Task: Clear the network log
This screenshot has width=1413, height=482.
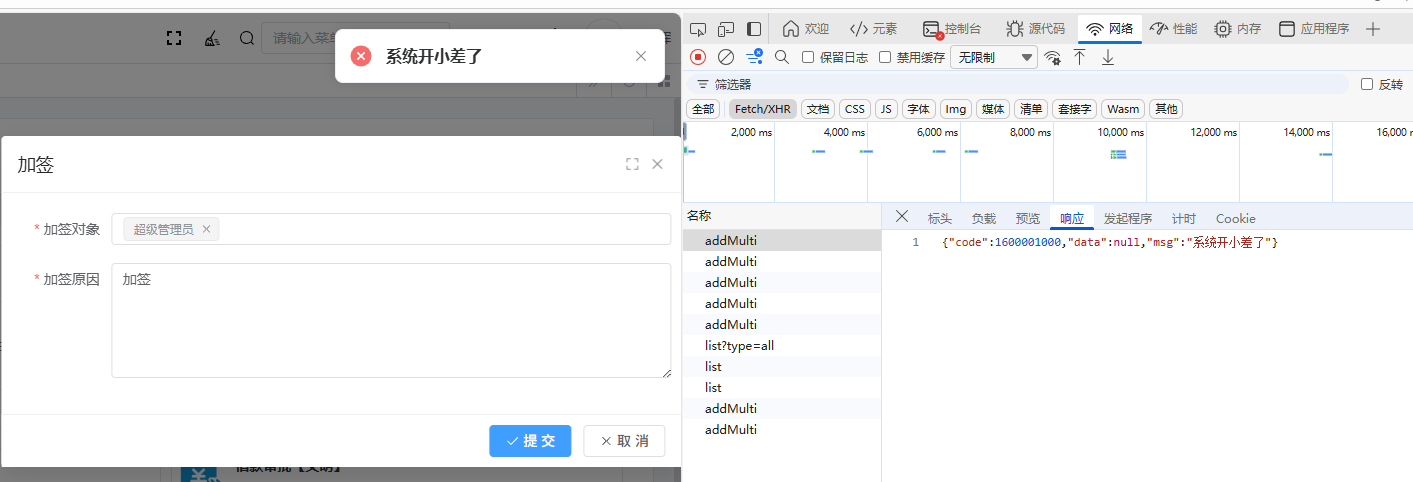Action: [726, 57]
